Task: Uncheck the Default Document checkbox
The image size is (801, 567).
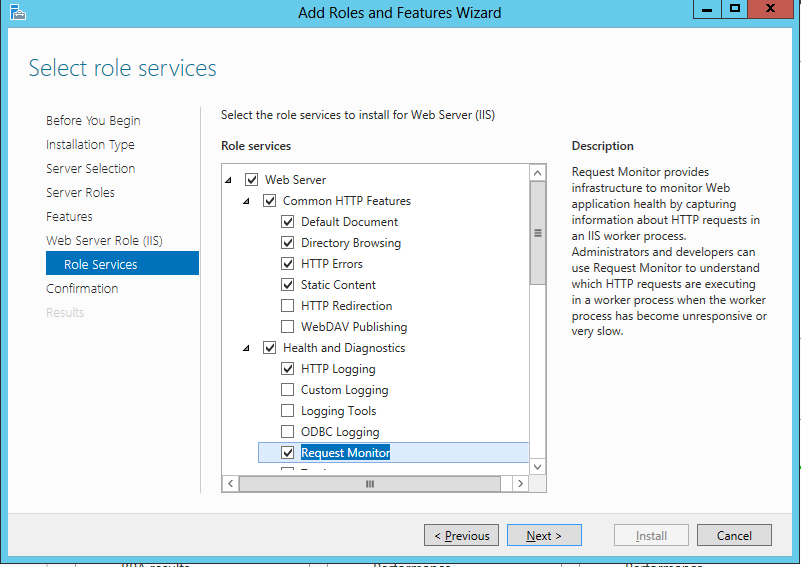Action: (288, 222)
